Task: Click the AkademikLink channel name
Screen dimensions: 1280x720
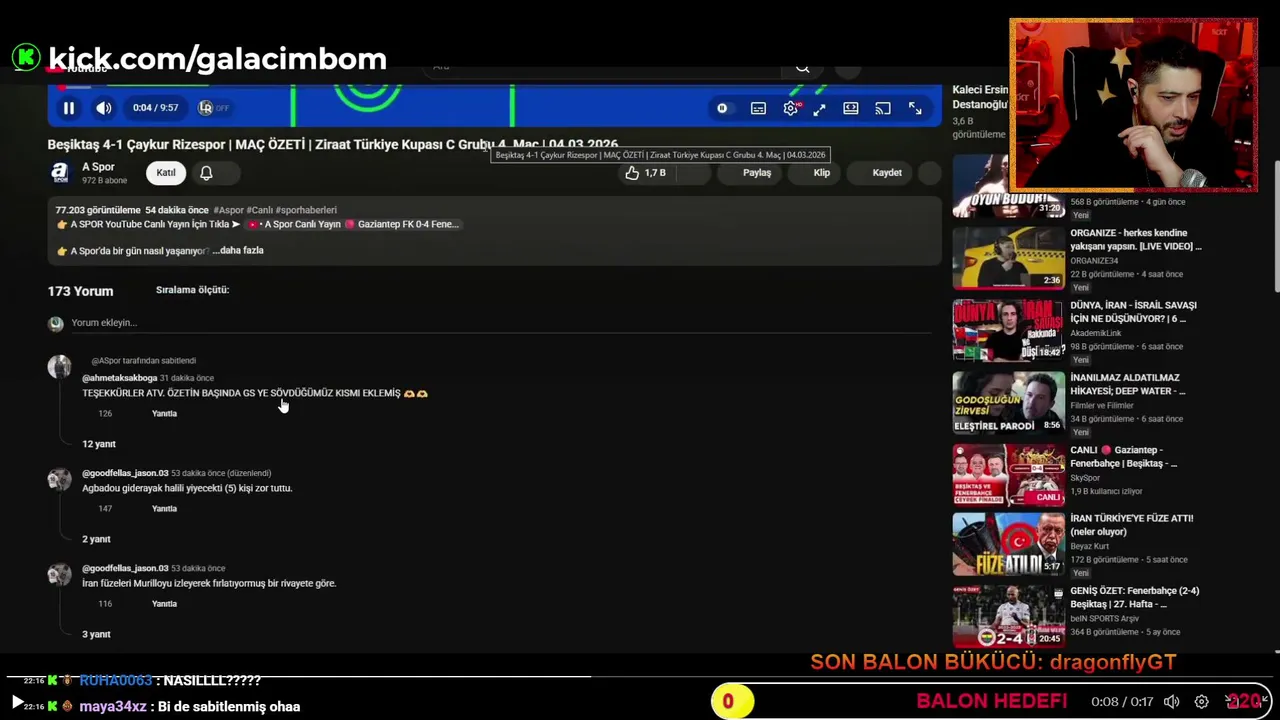Action: coord(1096,333)
